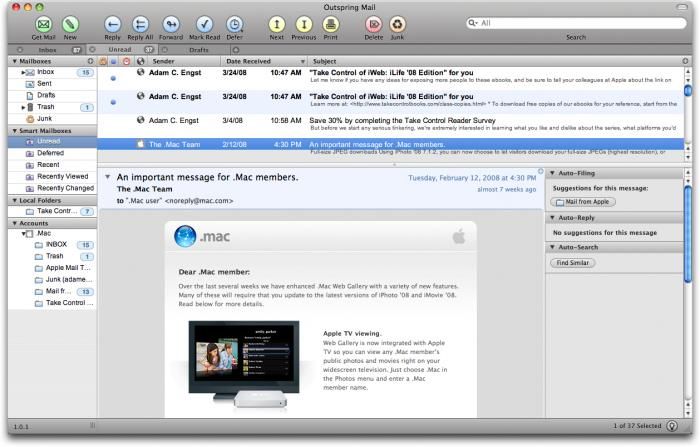Open the .Mac INBOX folder
The width and height of the screenshot is (700, 447).
point(52,245)
